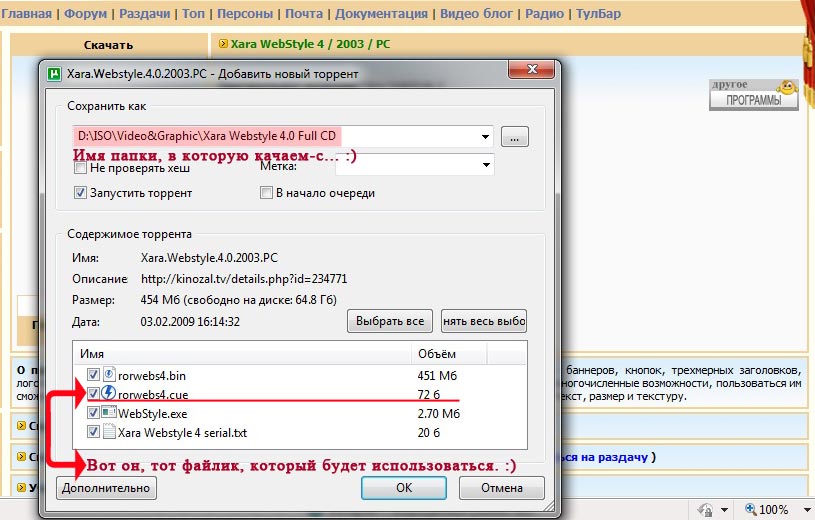The height and width of the screenshot is (520, 815).
Task: Click the 'Выбрать все' button
Action: point(390,321)
